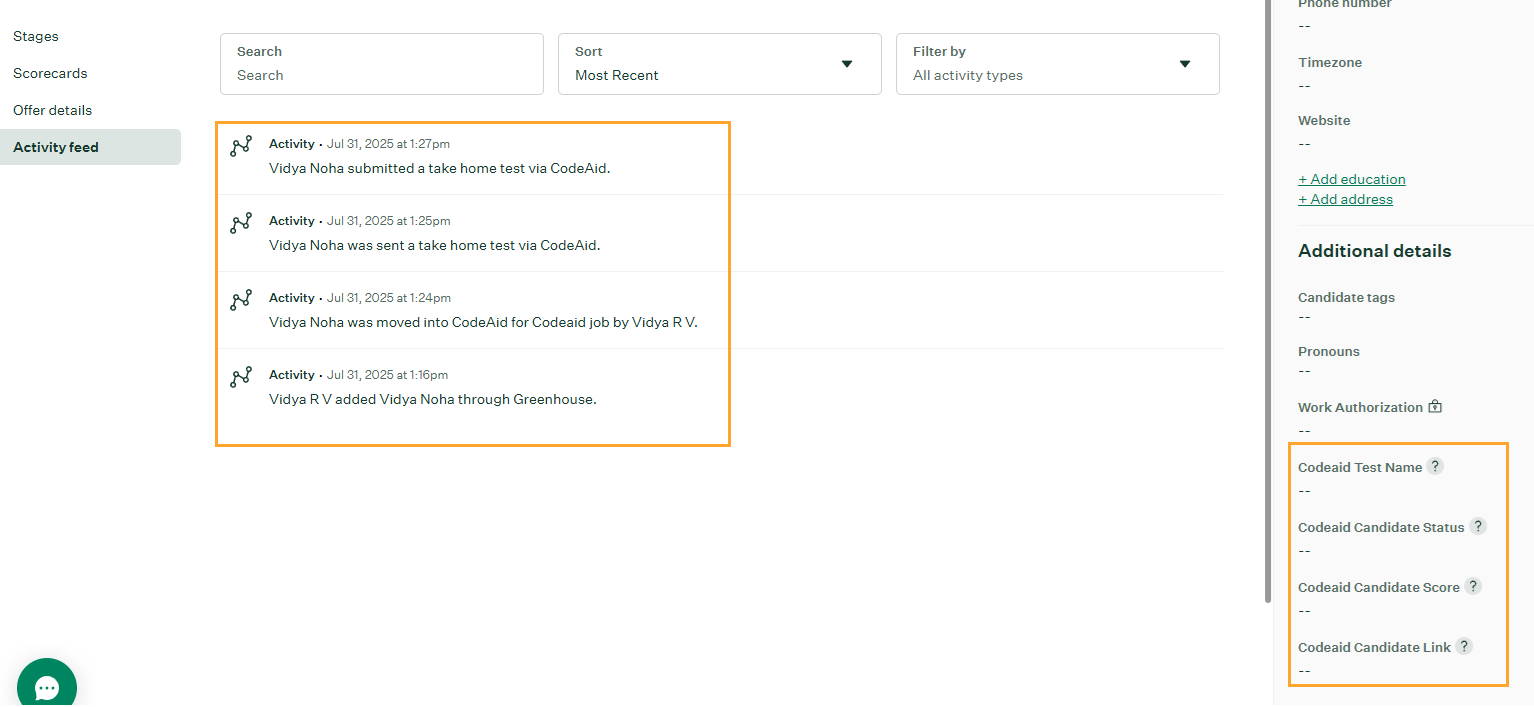
Task: Click the 'Codeaid Test Name' label
Action: (x=1360, y=467)
